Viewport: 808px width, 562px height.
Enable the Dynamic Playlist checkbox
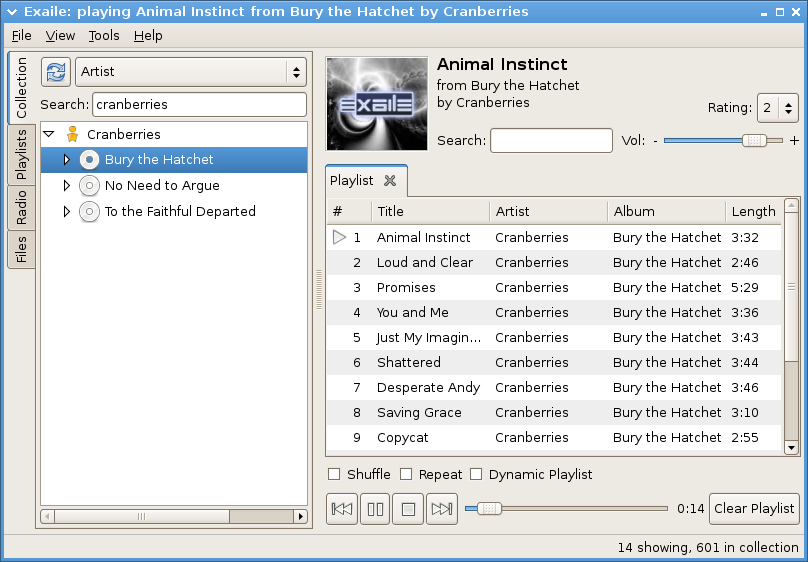click(x=476, y=474)
